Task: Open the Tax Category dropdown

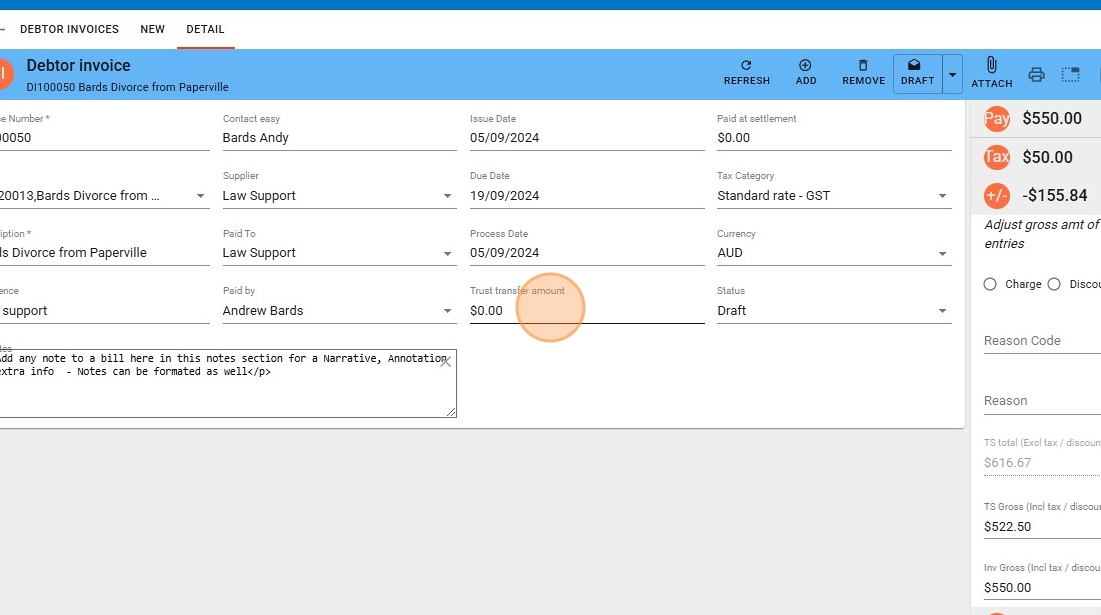Action: (942, 196)
